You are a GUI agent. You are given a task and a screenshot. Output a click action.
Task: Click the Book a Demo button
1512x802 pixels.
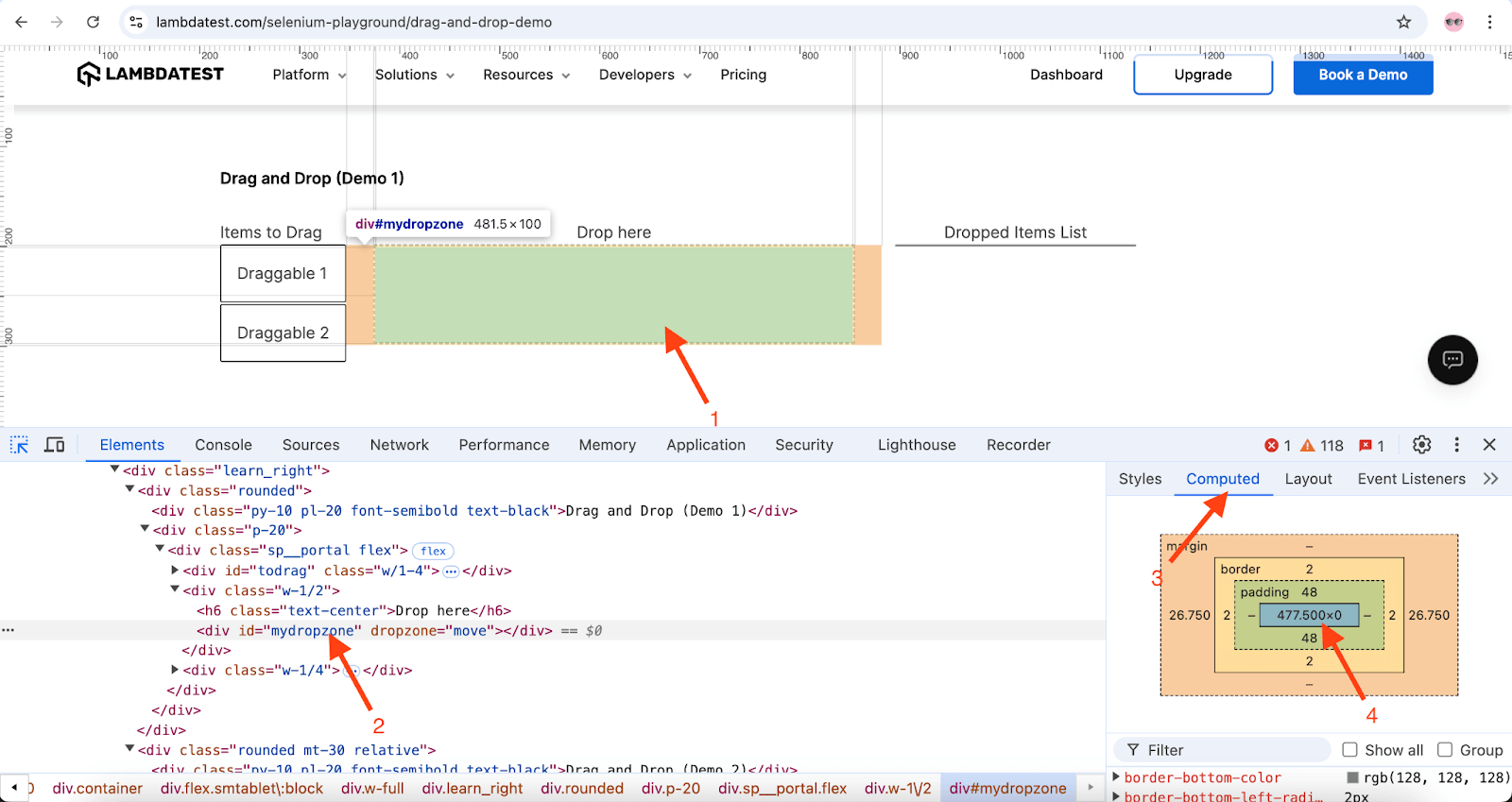1363,75
